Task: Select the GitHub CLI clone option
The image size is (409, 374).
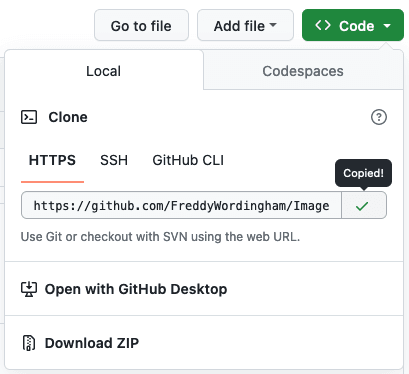Action: (188, 160)
